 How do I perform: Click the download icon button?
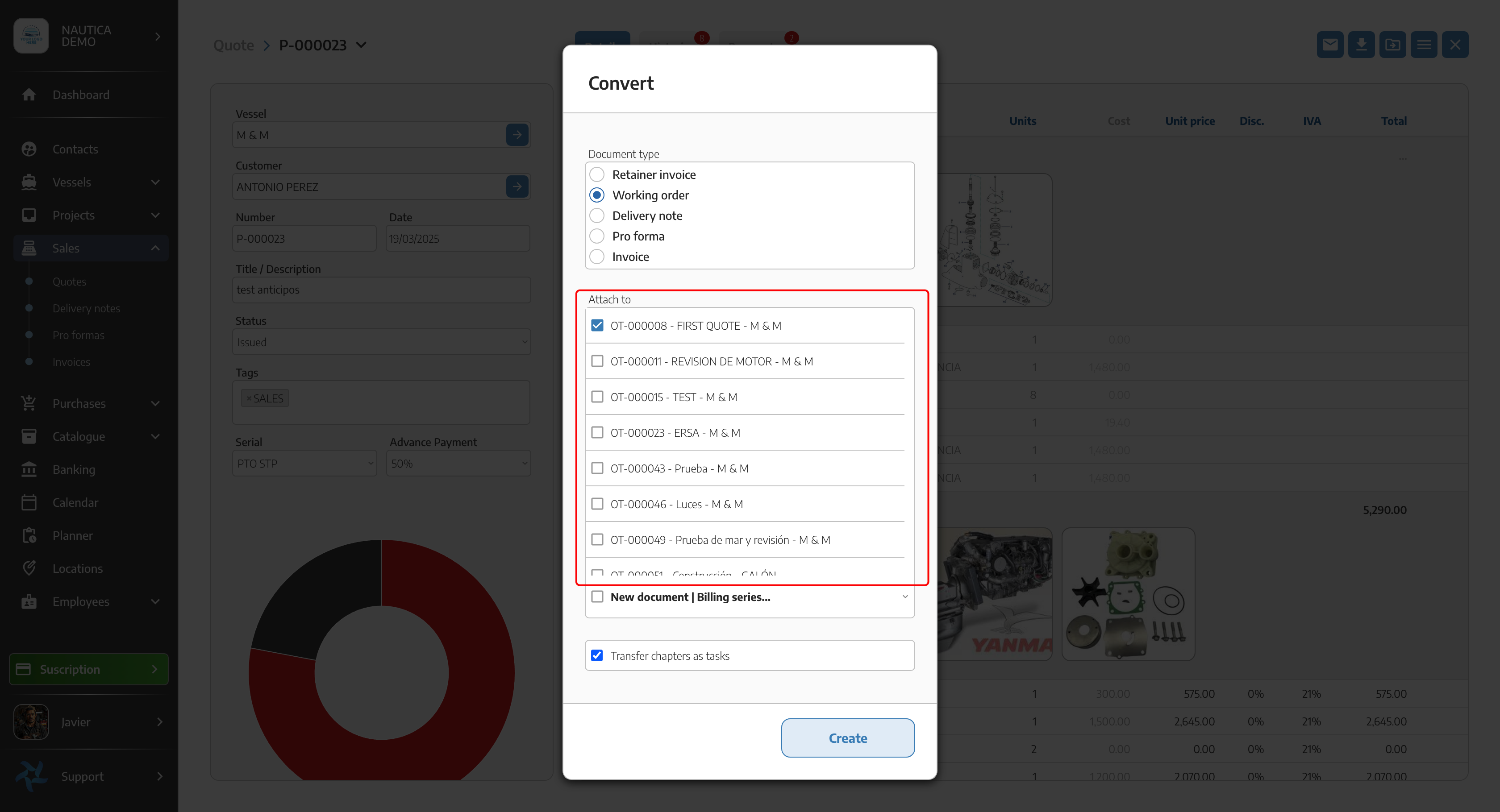point(1362,45)
